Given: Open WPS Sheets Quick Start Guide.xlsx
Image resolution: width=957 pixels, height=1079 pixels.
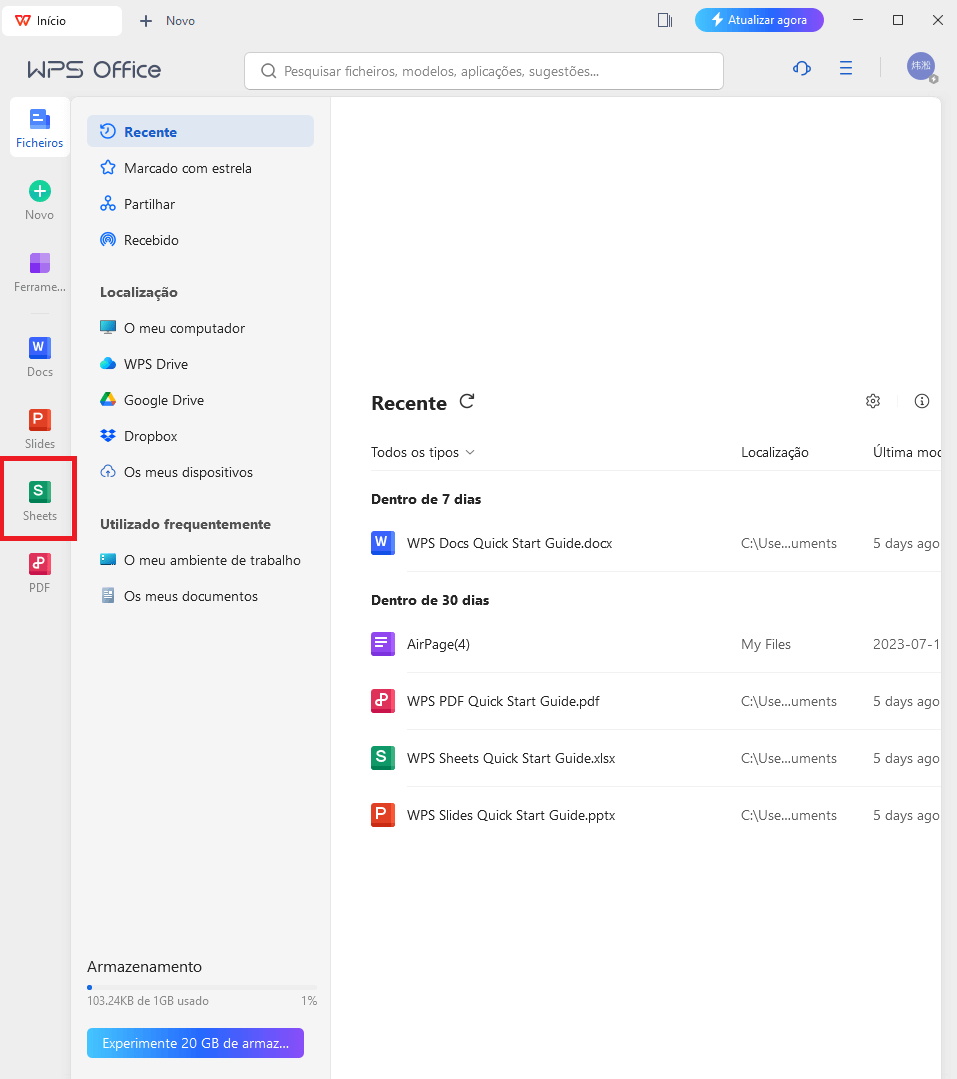Looking at the screenshot, I should [x=510, y=758].
